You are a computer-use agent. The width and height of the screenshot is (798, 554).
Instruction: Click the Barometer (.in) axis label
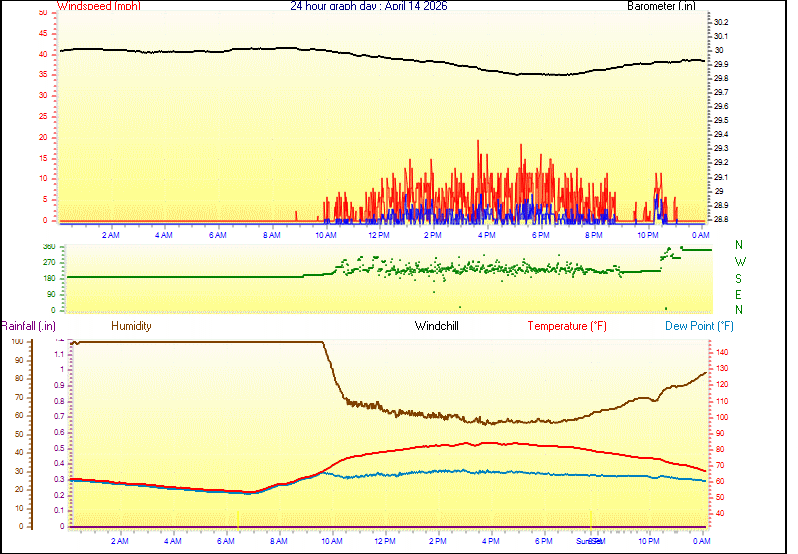[661, 6]
